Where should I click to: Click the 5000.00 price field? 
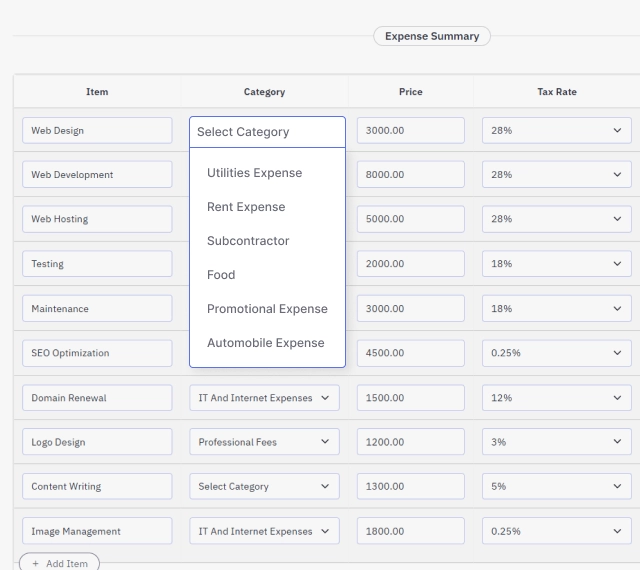411,219
